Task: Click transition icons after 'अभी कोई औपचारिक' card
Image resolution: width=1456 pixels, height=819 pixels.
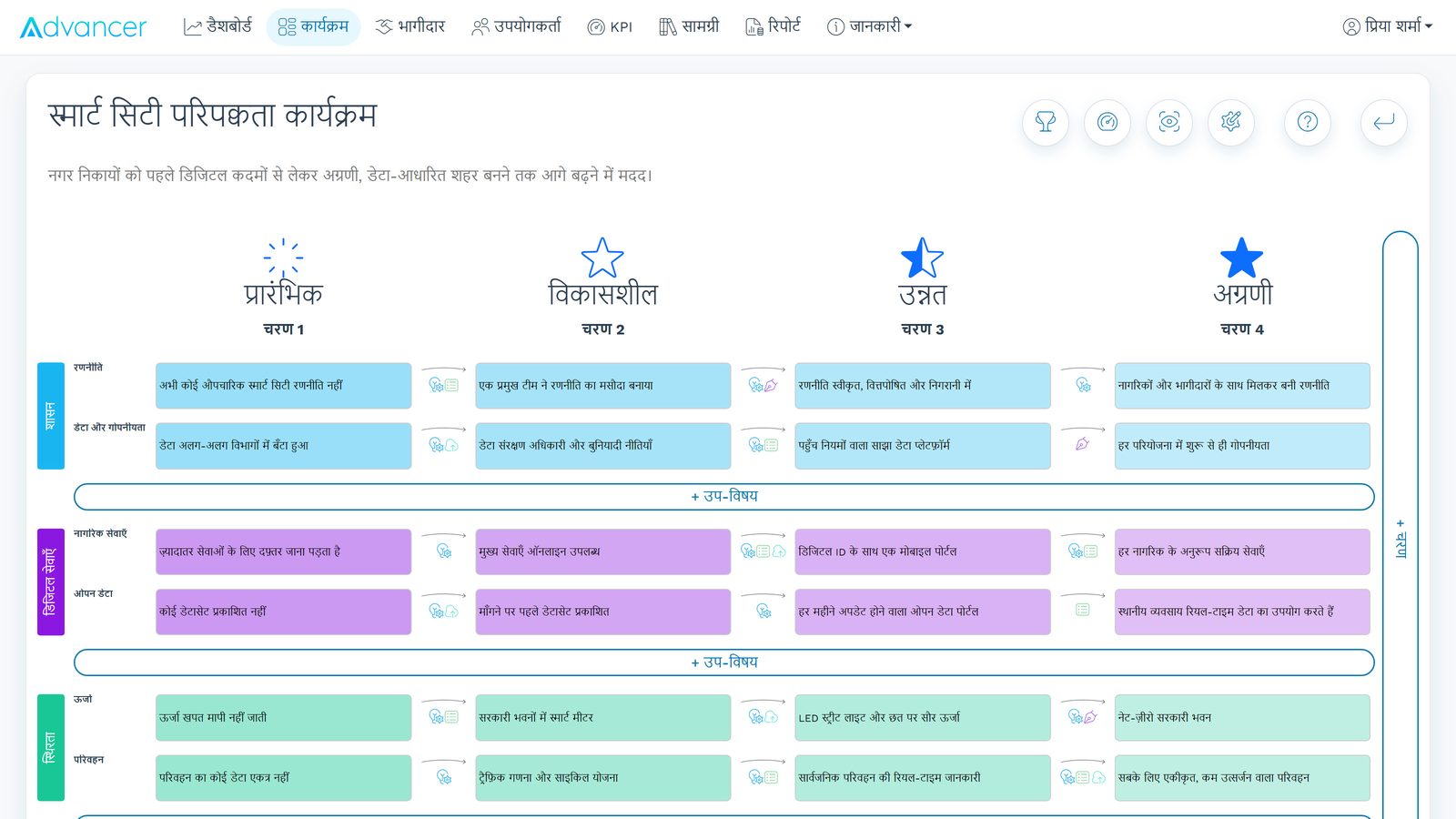Action: [x=444, y=385]
